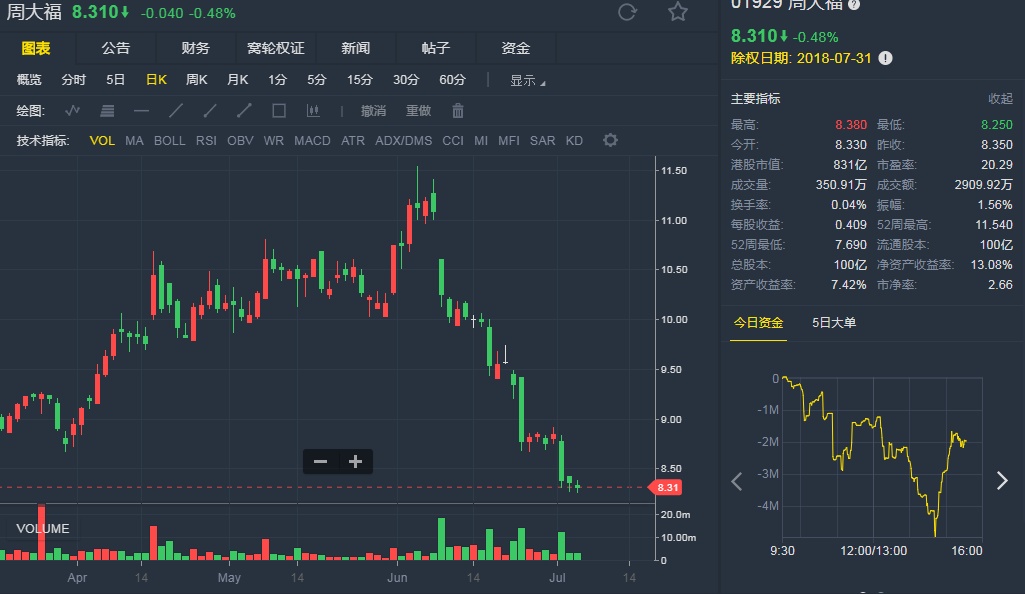Star 周大福 as a favorite
The image size is (1025, 594).
pos(678,12)
